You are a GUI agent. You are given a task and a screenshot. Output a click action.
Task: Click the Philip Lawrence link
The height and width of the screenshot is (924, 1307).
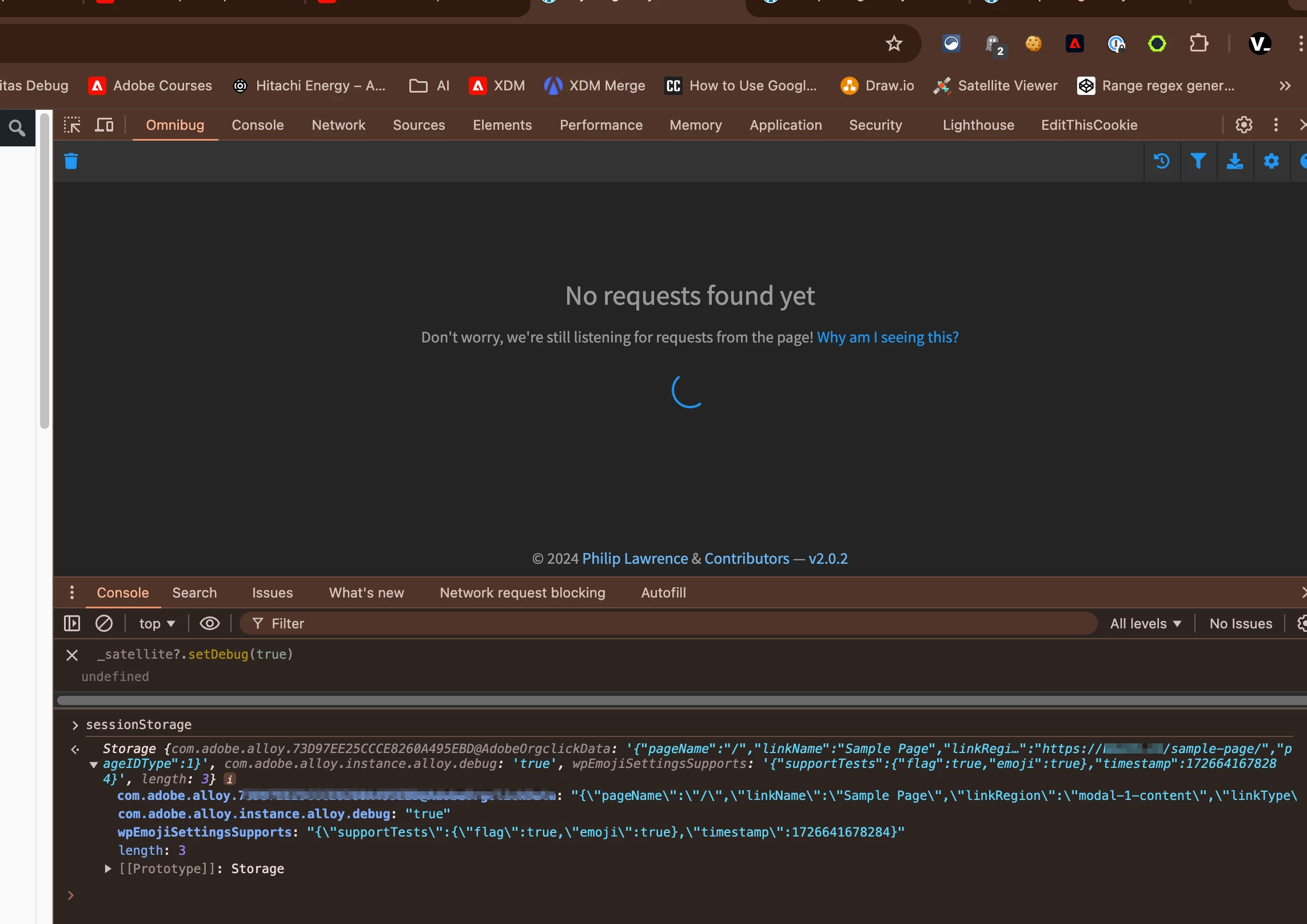pyautogui.click(x=635, y=558)
